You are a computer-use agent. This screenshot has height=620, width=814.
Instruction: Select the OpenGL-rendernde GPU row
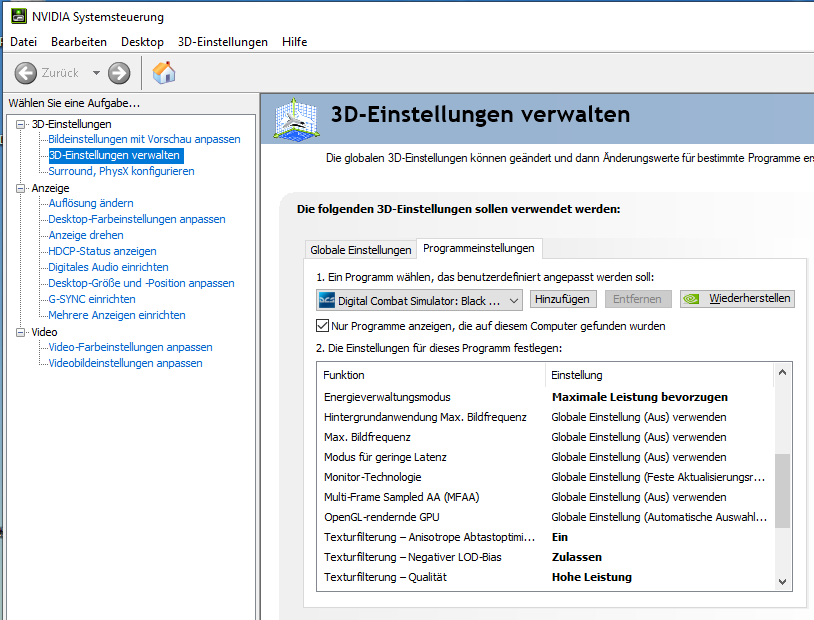point(545,517)
